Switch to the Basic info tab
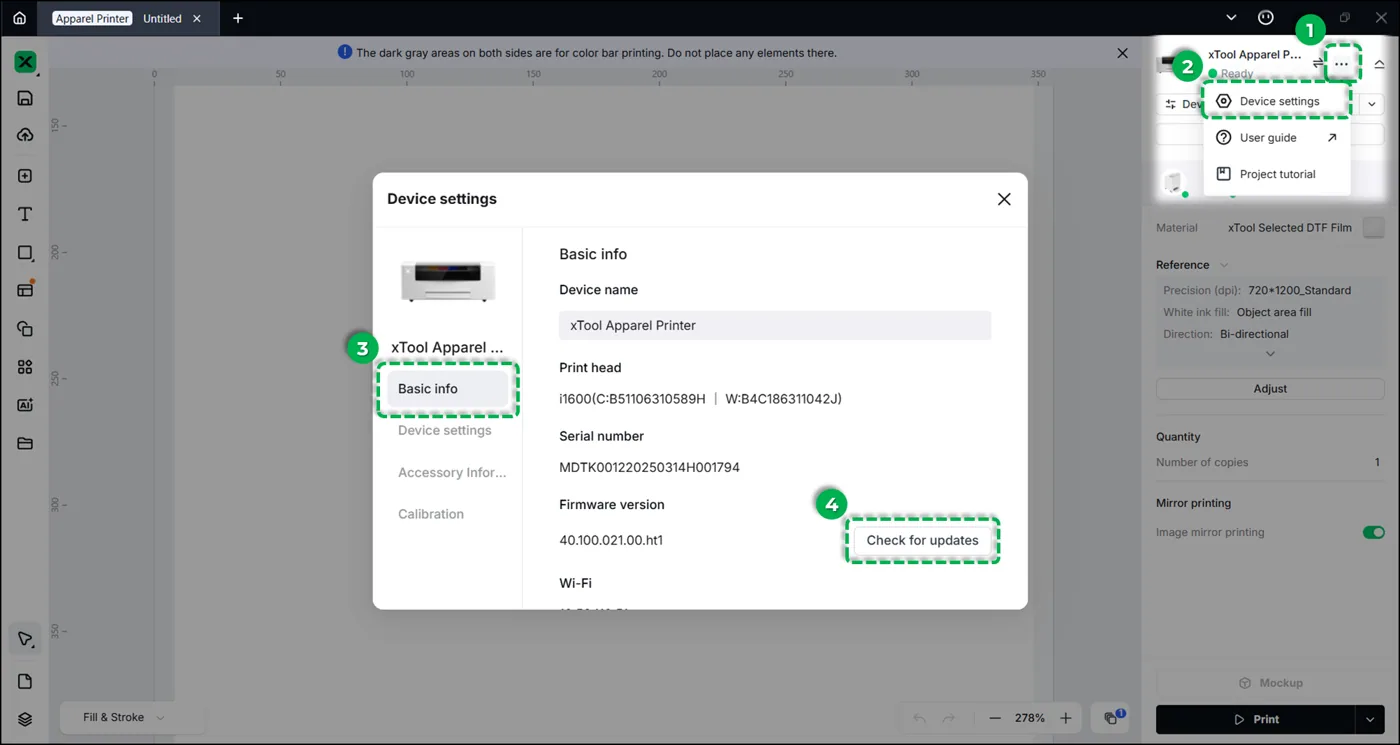Image resolution: width=1400 pixels, height=745 pixels. [447, 389]
